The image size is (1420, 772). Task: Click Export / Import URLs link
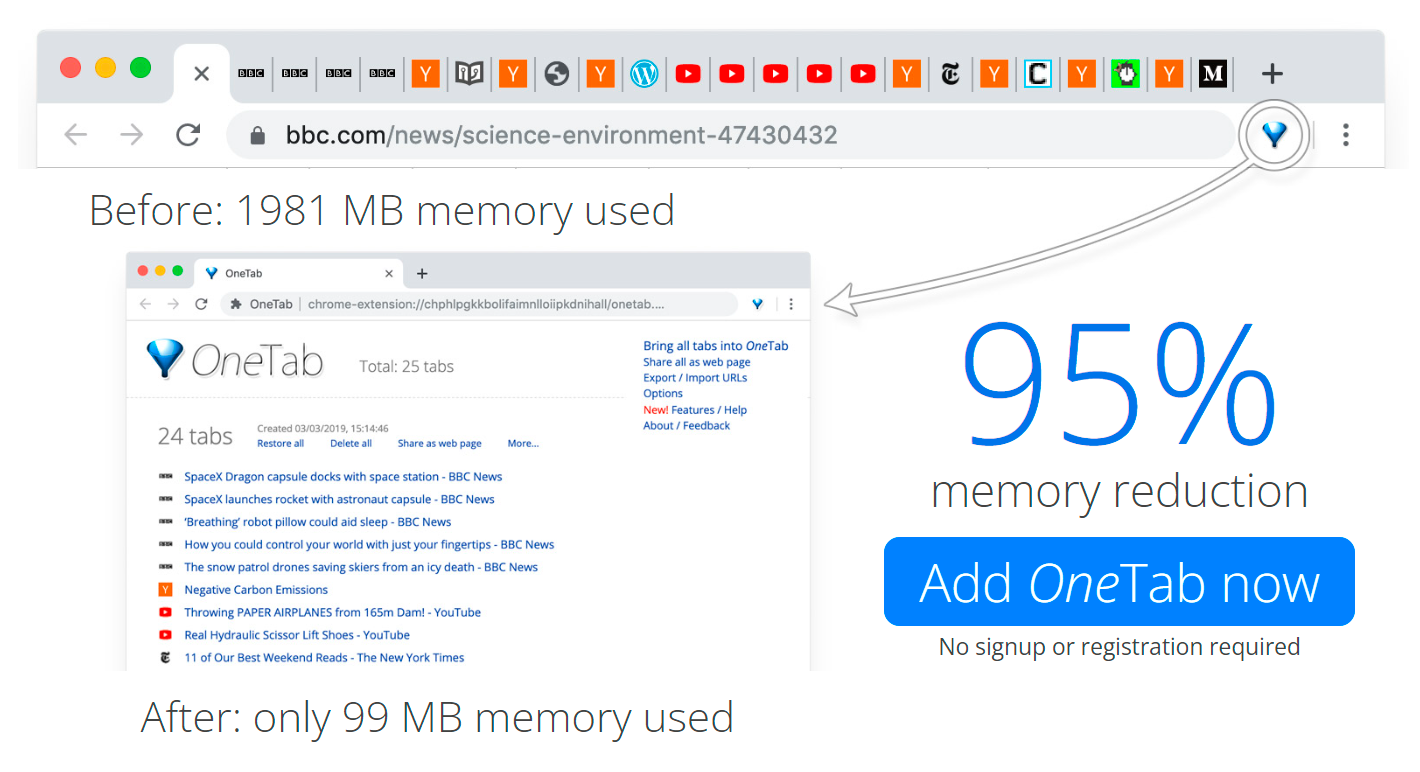695,378
